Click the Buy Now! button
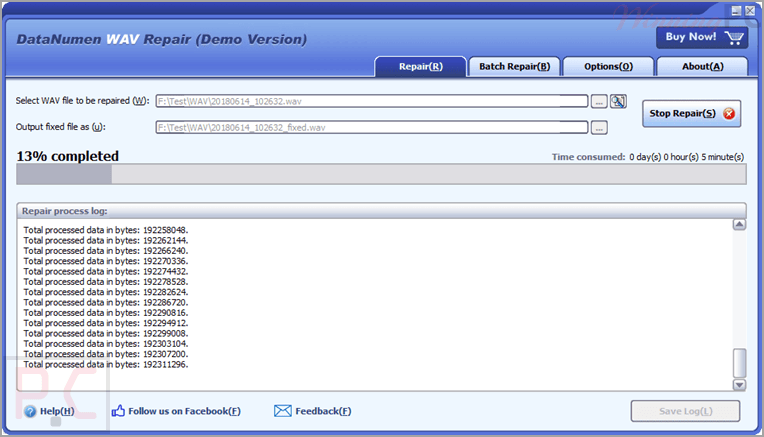This screenshot has width=764, height=437. 702,38
